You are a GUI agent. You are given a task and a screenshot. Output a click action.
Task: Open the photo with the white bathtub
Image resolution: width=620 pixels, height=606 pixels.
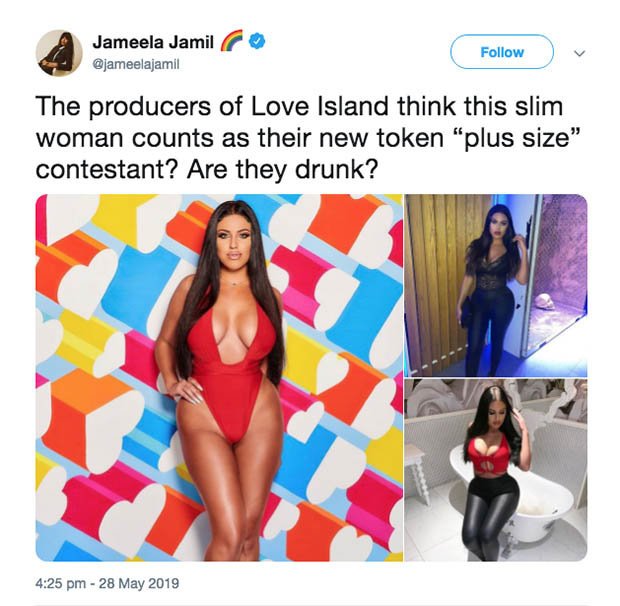[496, 470]
